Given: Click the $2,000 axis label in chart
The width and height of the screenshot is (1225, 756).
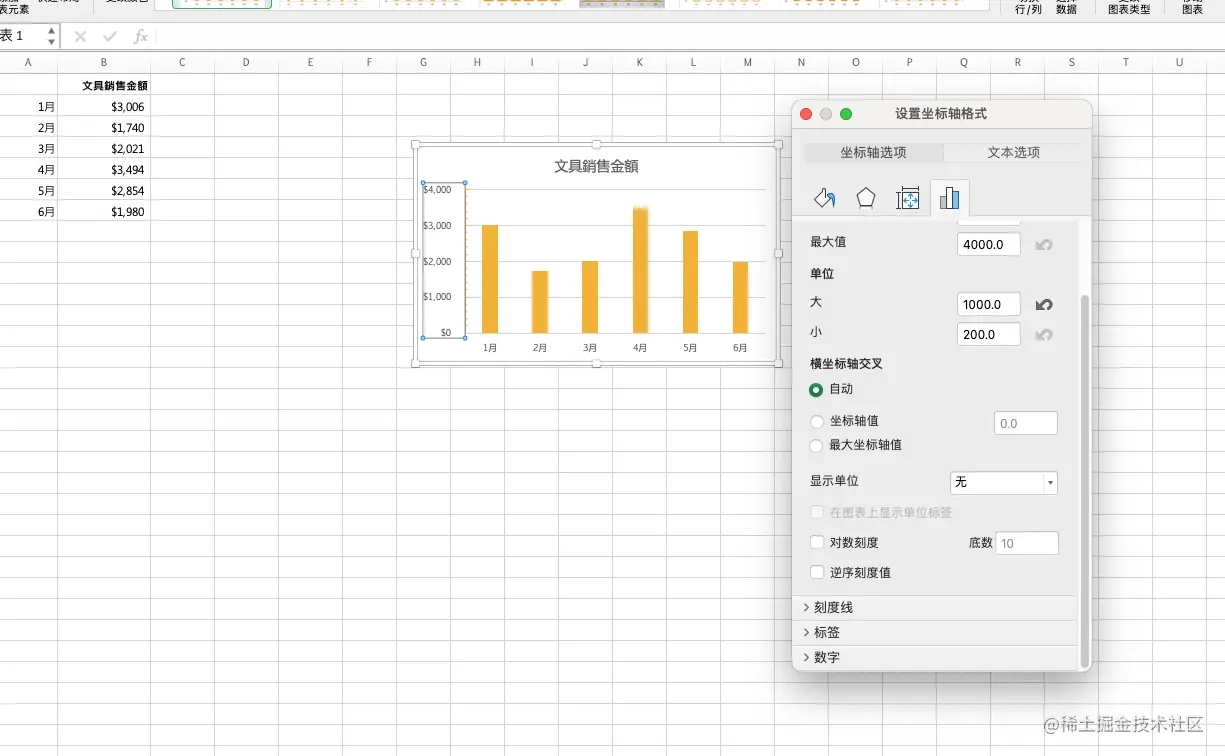Looking at the screenshot, I should coord(437,261).
